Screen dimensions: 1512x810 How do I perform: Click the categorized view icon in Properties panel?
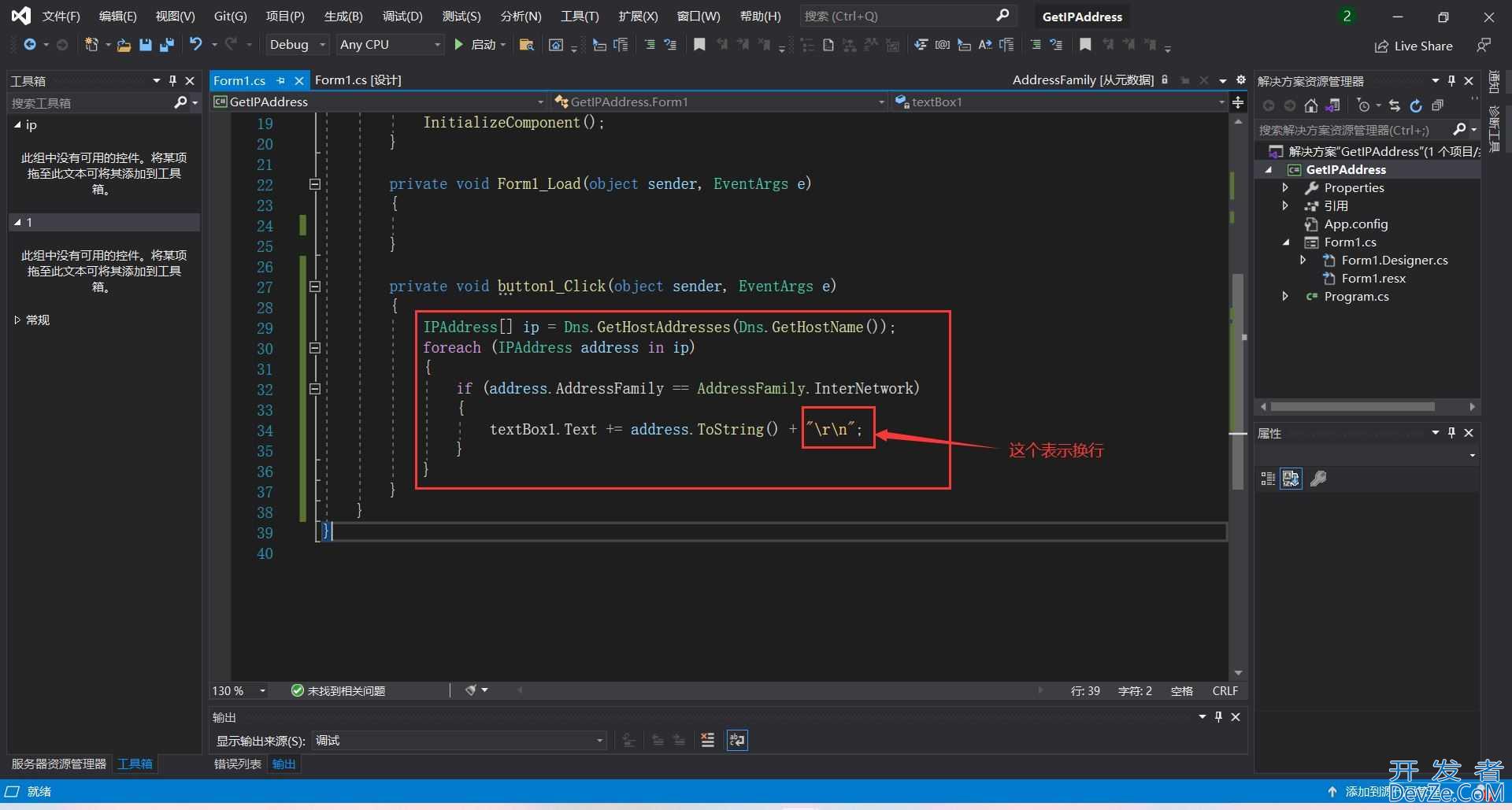pyautogui.click(x=1268, y=479)
